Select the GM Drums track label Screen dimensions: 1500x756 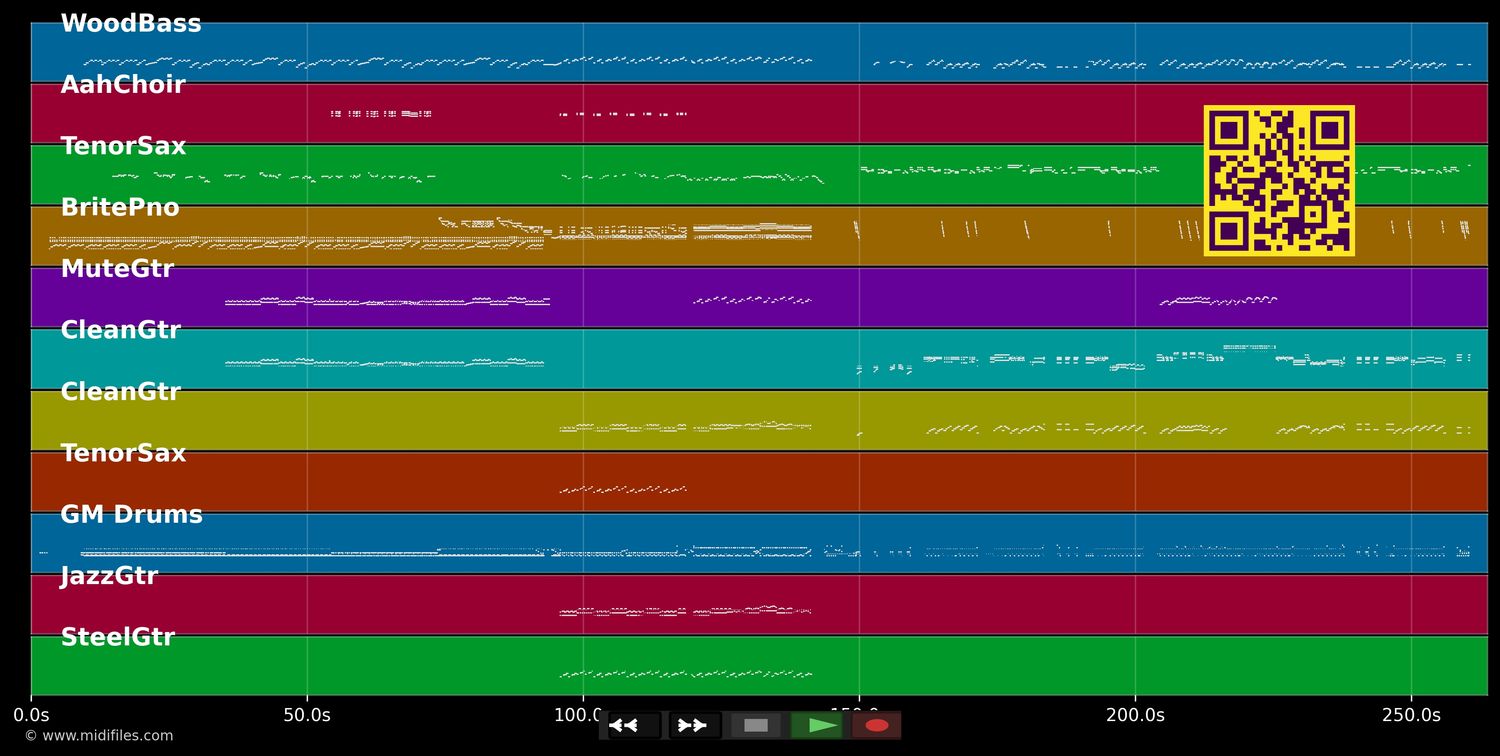131,514
